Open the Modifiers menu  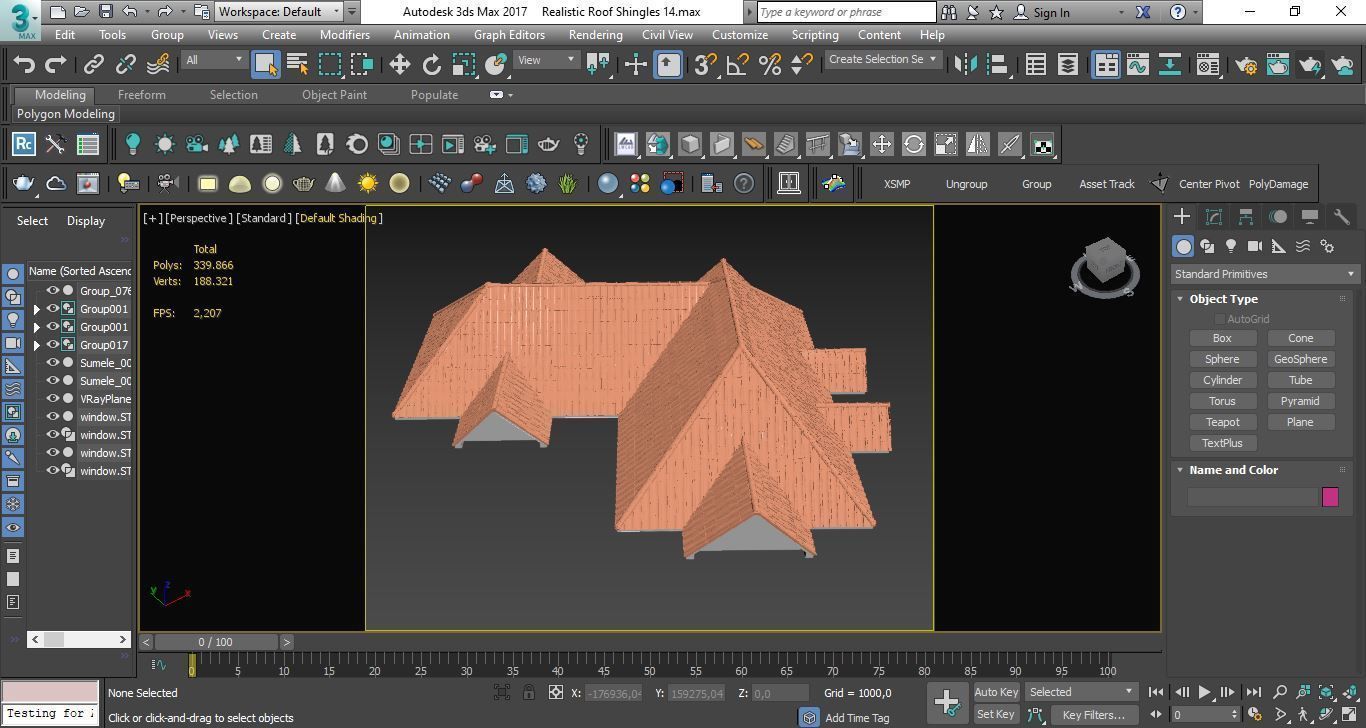344,34
